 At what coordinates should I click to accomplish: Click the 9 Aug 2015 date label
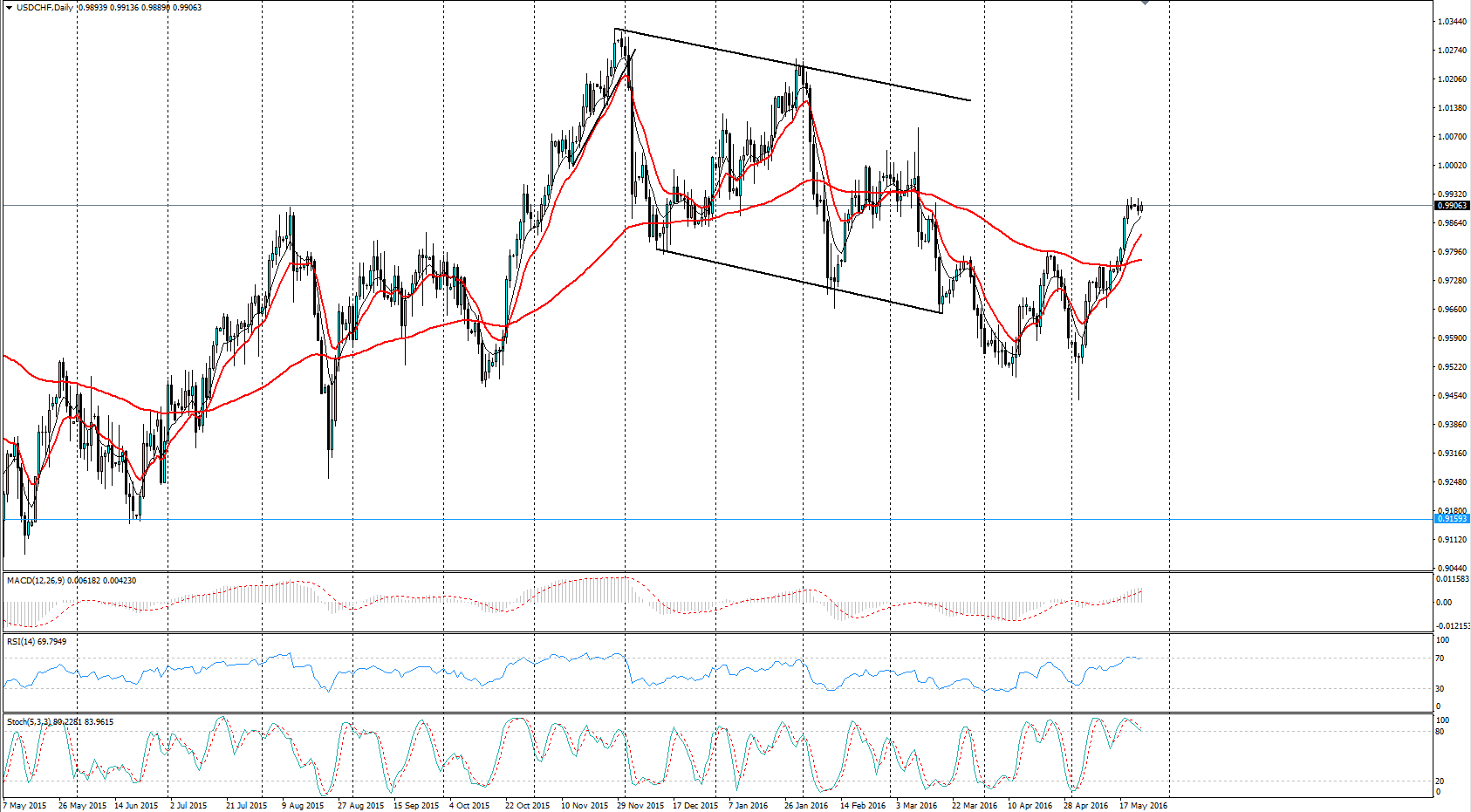(303, 805)
